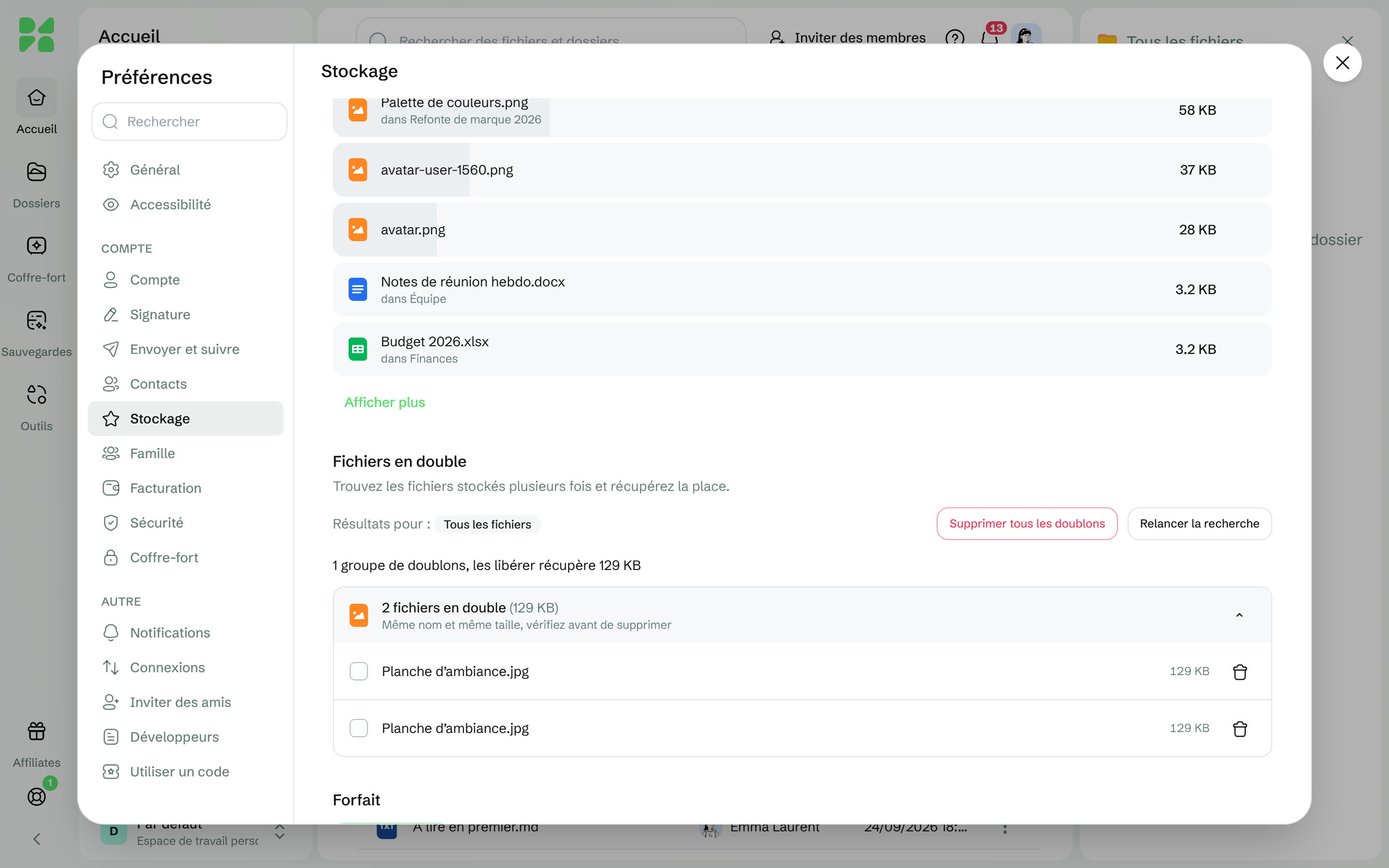Check the first Planche d'ambiance.jpg checkbox
This screenshot has height=868, width=1389.
click(359, 671)
